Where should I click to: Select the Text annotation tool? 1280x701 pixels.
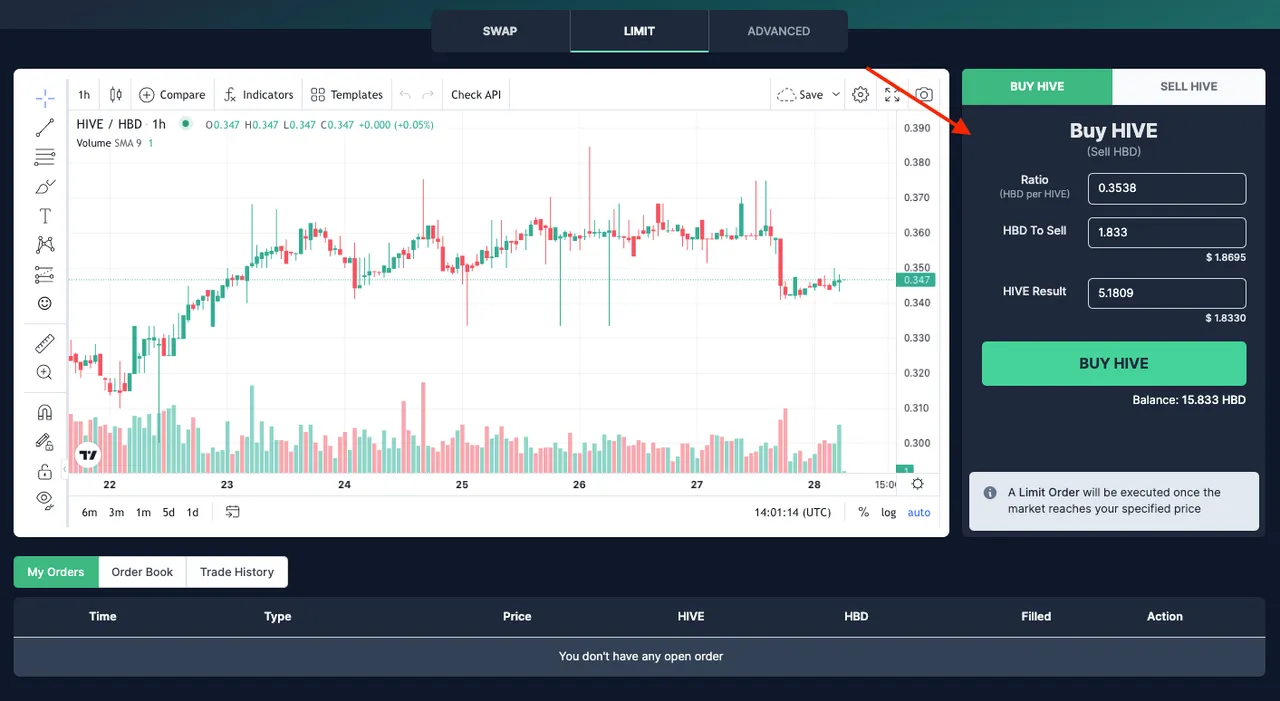click(45, 216)
